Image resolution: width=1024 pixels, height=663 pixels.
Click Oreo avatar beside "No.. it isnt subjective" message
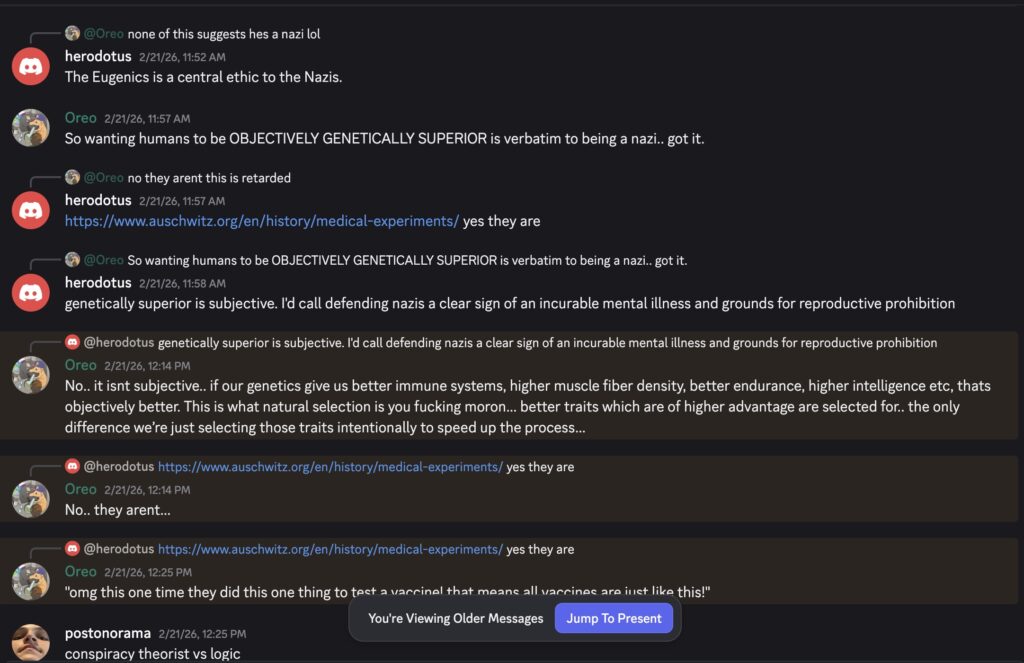(x=31, y=375)
